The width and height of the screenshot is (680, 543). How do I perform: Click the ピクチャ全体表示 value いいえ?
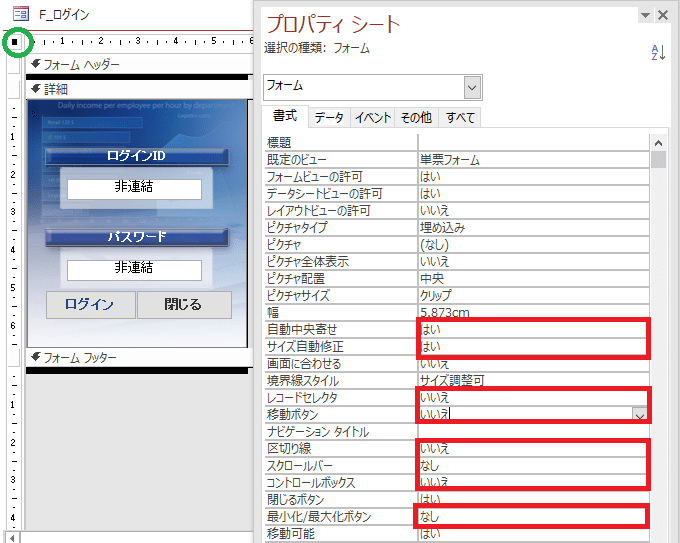pos(533,262)
